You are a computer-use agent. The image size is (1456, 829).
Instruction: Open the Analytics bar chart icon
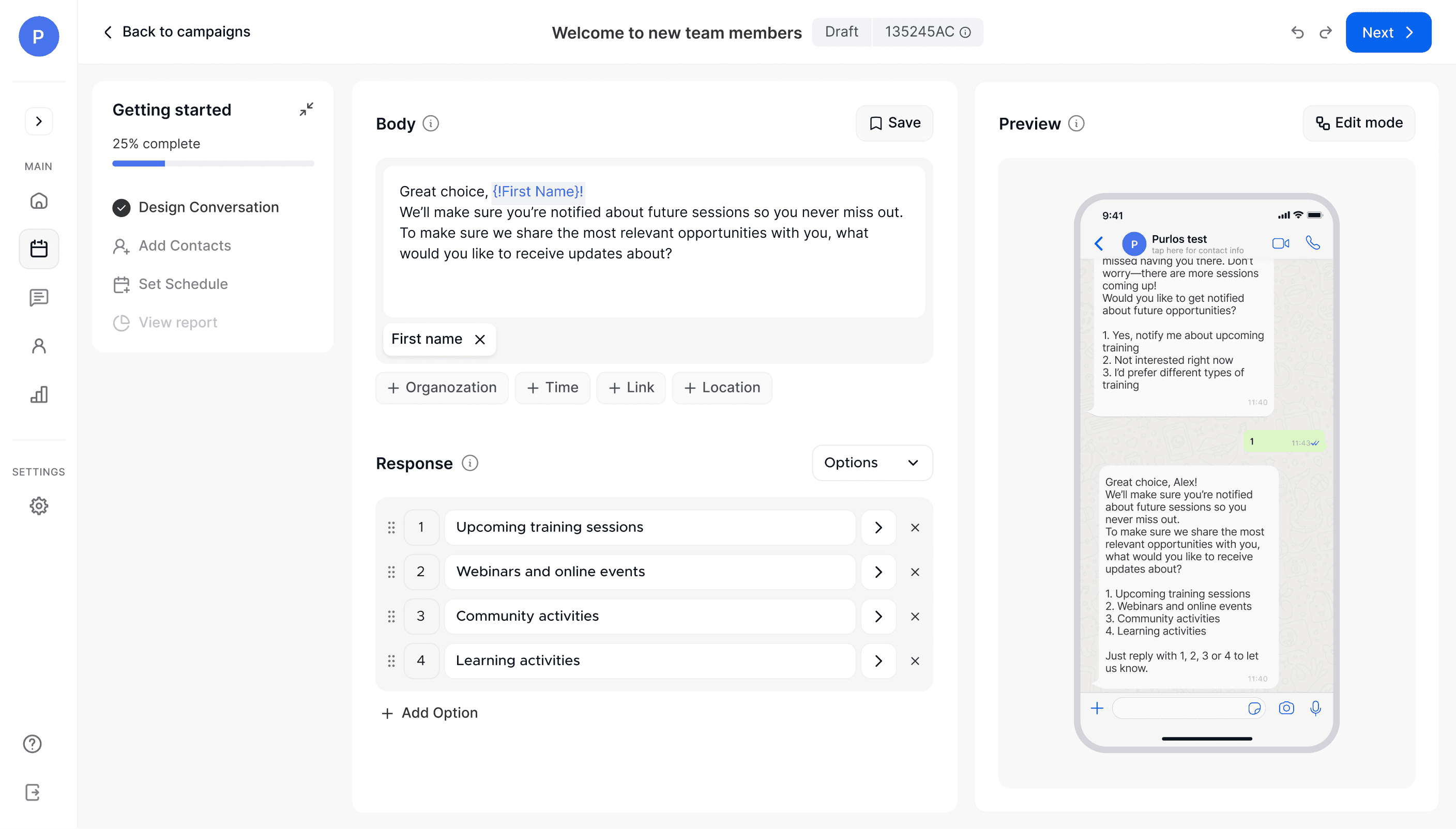pyautogui.click(x=39, y=394)
